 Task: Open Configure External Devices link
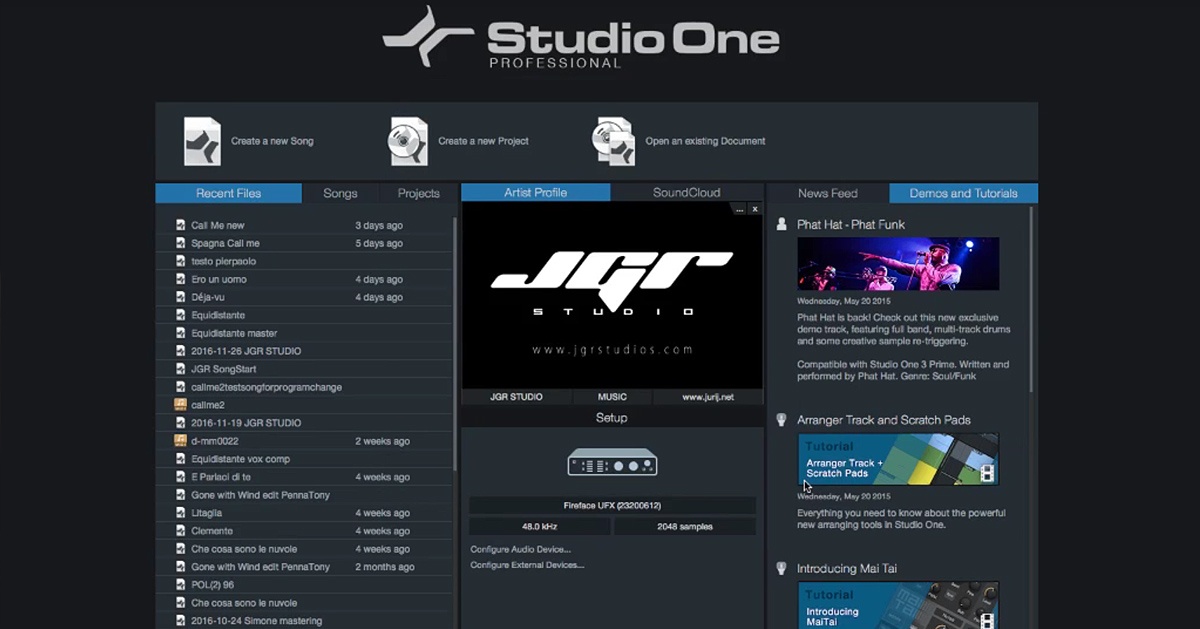coord(527,565)
